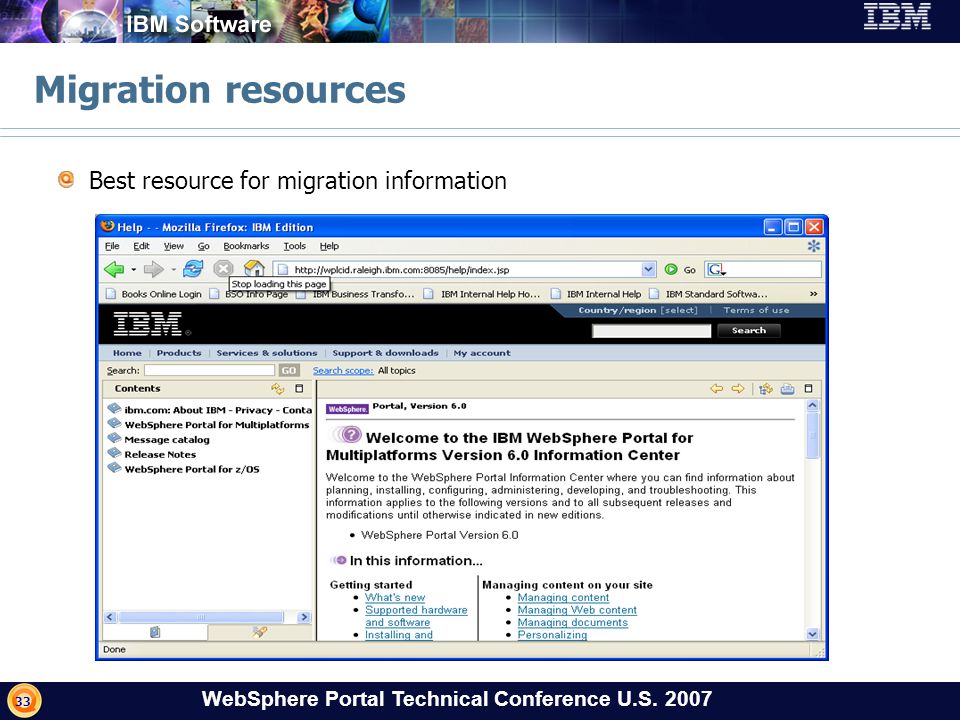Click the Contents panel synchronize icon

click(277, 389)
